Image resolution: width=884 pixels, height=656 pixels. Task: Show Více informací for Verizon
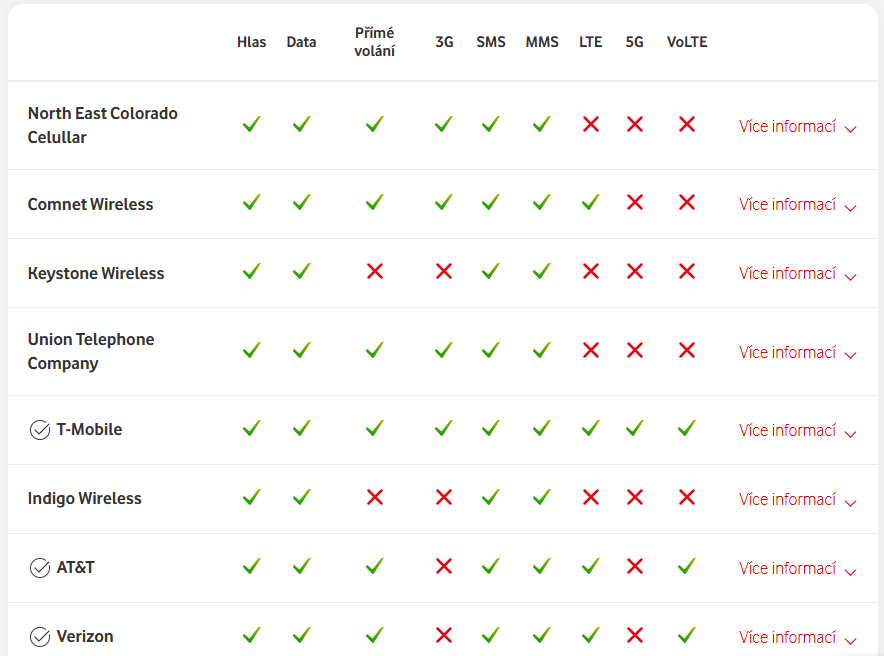(797, 638)
